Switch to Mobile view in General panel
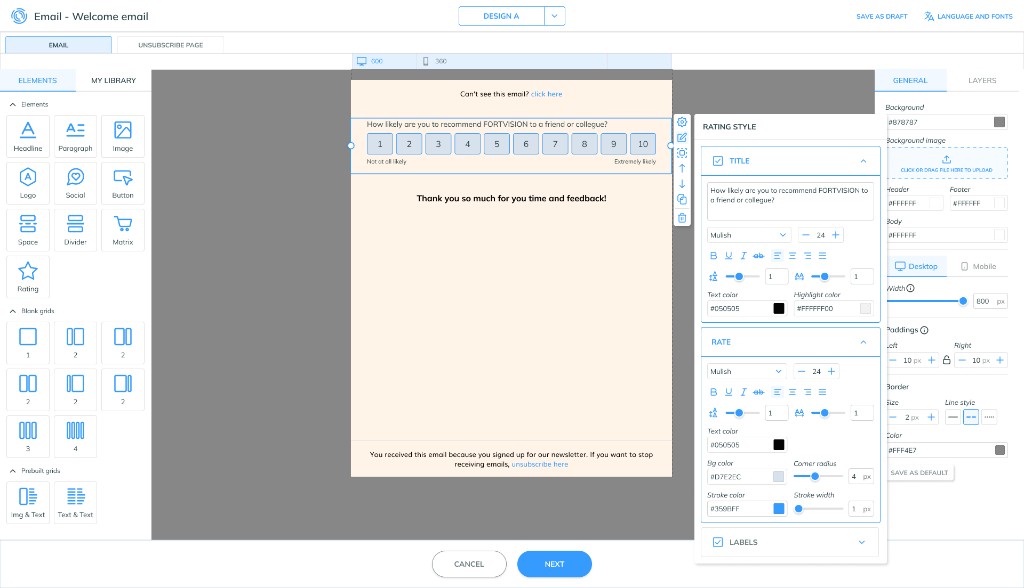Image resolution: width=1024 pixels, height=588 pixels. click(978, 267)
